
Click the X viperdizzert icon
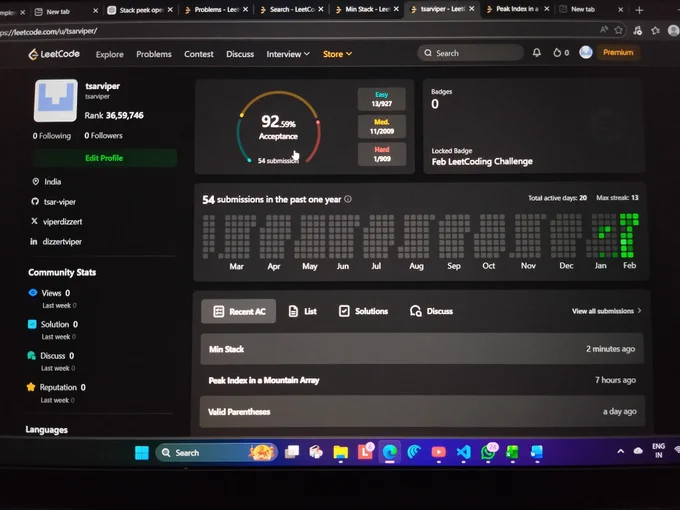coord(34,221)
